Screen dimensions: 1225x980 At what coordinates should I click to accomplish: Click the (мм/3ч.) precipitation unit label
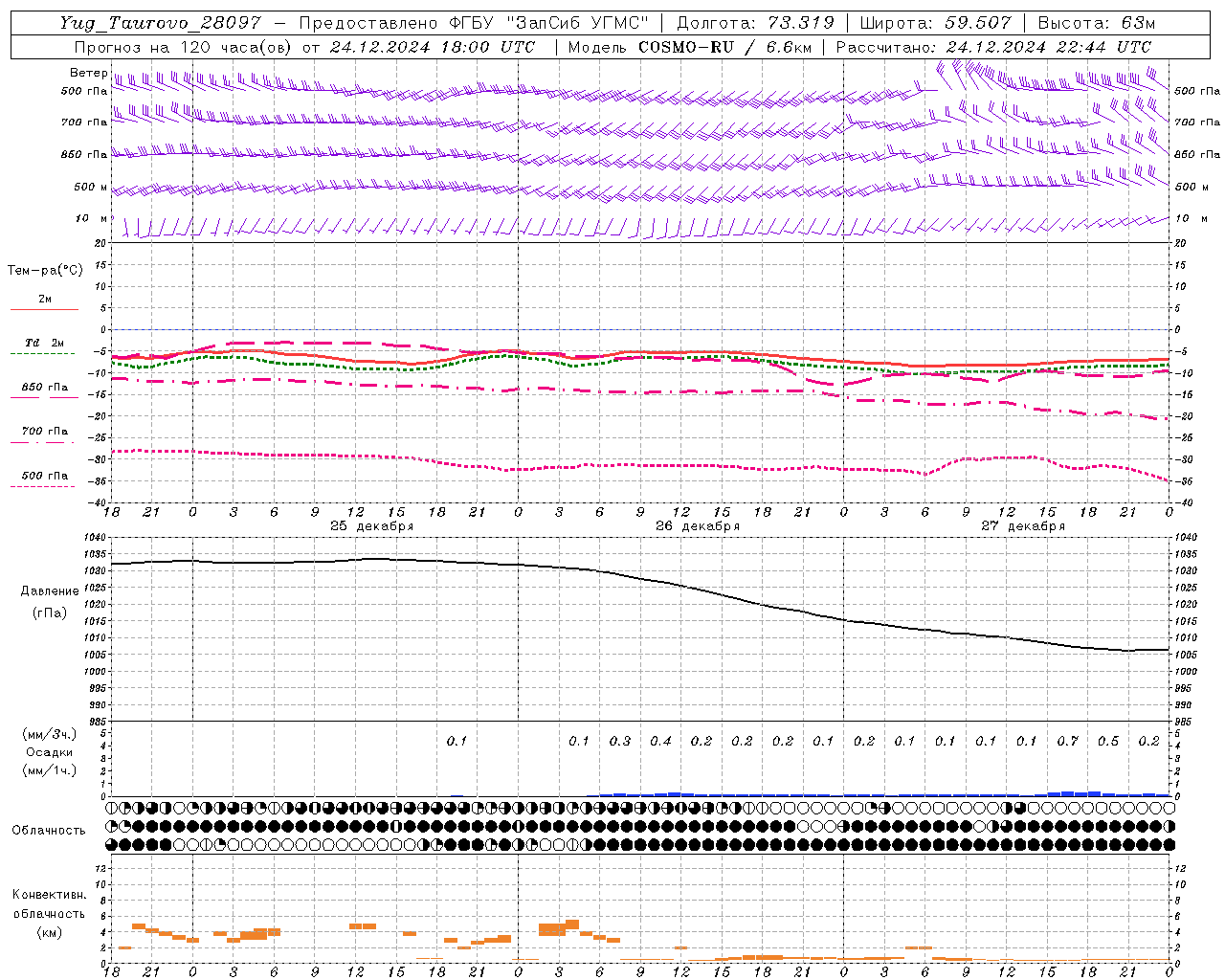coord(50,734)
